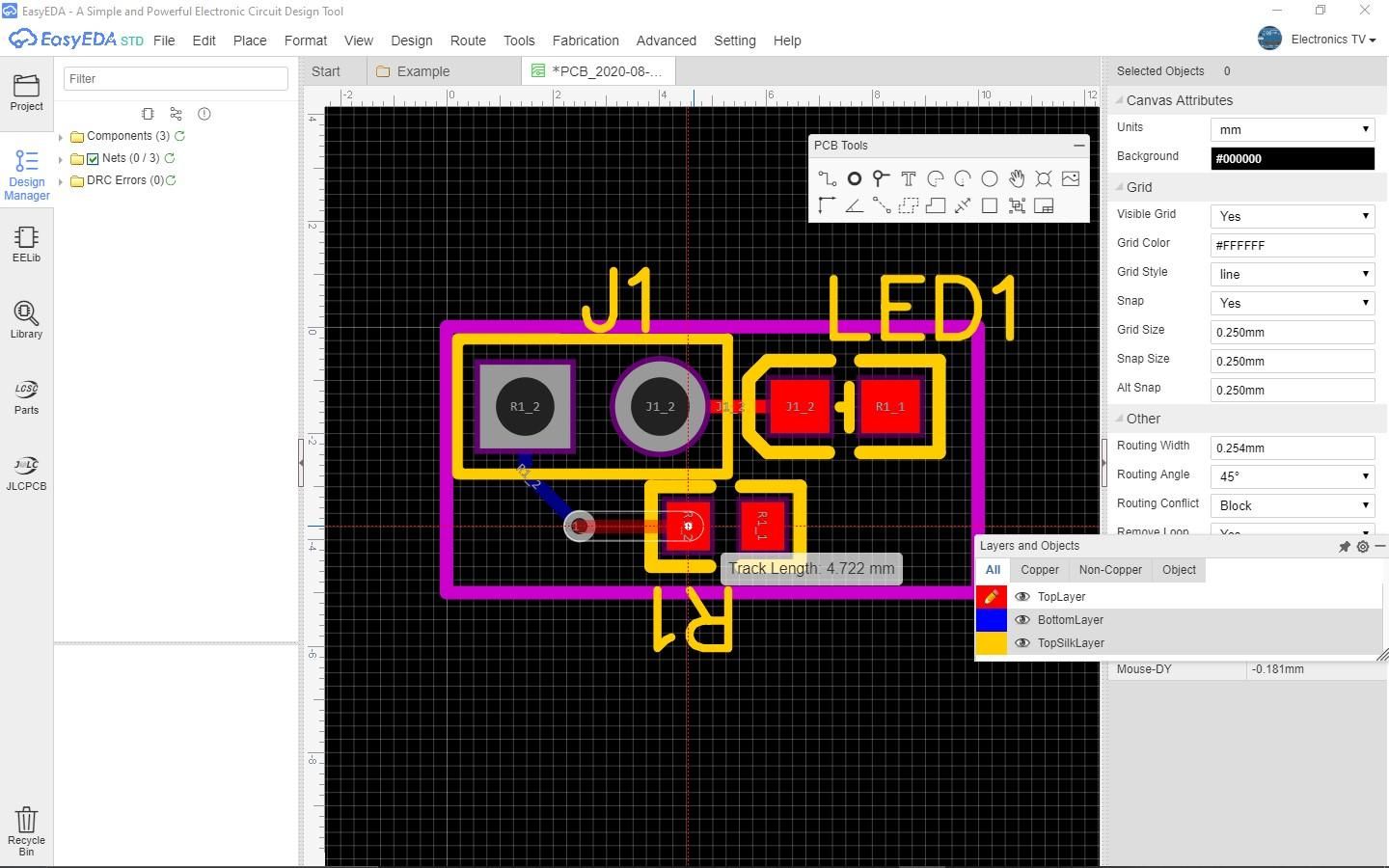Switch to the Copper layers filter
This screenshot has width=1389, height=868.
click(1039, 570)
